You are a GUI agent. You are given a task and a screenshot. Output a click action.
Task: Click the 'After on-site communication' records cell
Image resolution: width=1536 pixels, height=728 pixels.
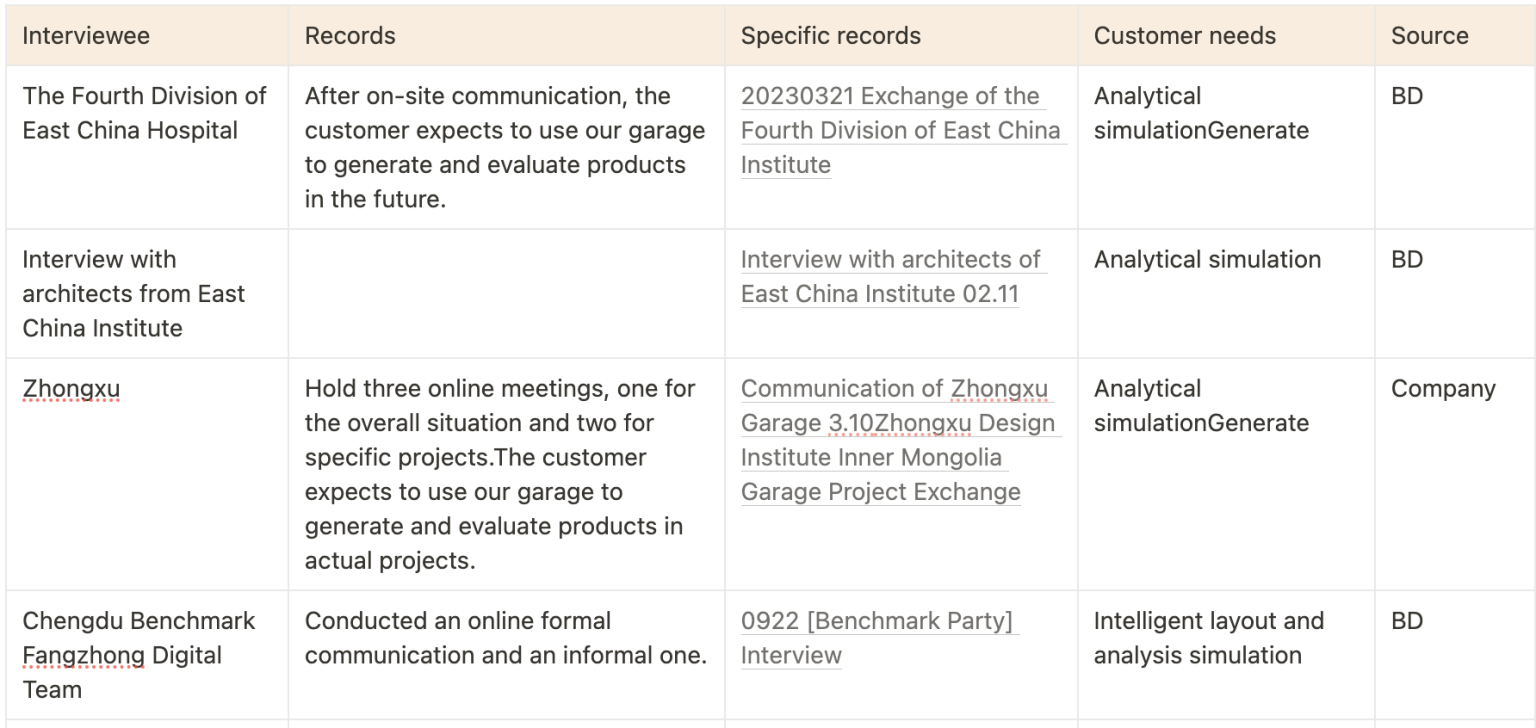click(504, 147)
